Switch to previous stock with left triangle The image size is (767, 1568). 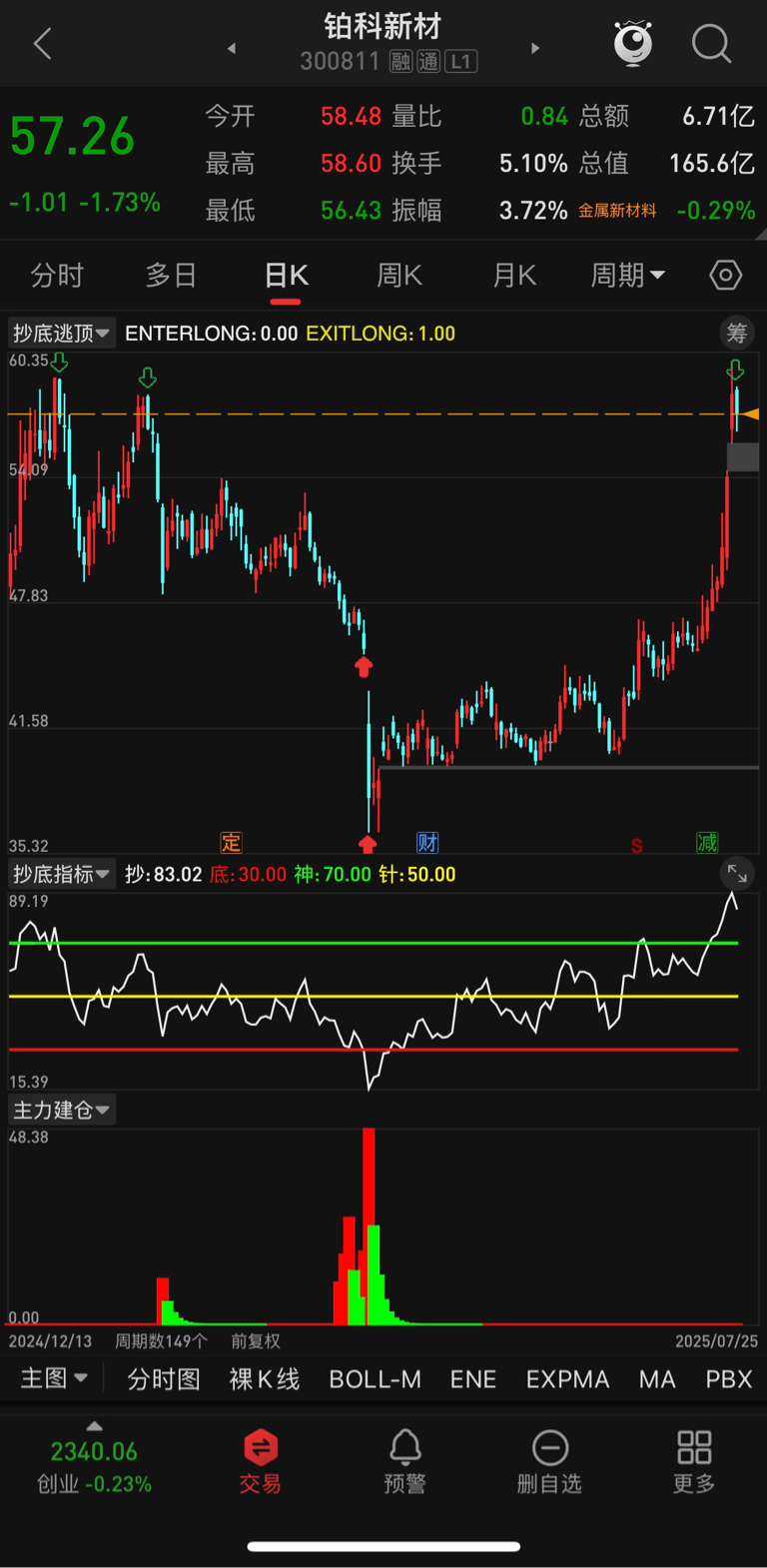[x=232, y=48]
